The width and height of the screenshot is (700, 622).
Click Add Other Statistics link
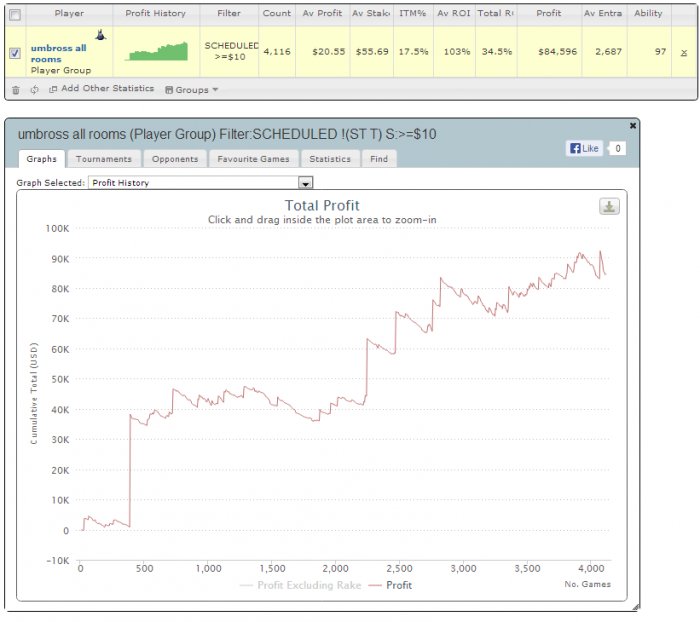[103, 88]
